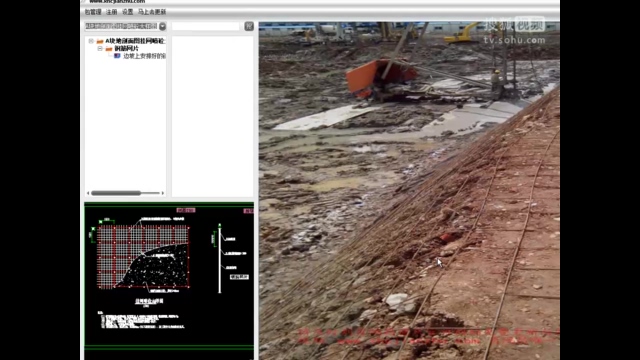Click the construction site slope photo
640x360 pixels.
[409, 191]
